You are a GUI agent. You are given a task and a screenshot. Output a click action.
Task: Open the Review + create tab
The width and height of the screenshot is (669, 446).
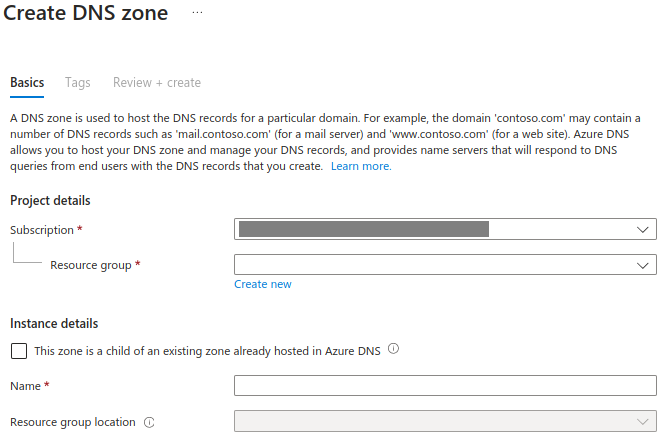(157, 82)
